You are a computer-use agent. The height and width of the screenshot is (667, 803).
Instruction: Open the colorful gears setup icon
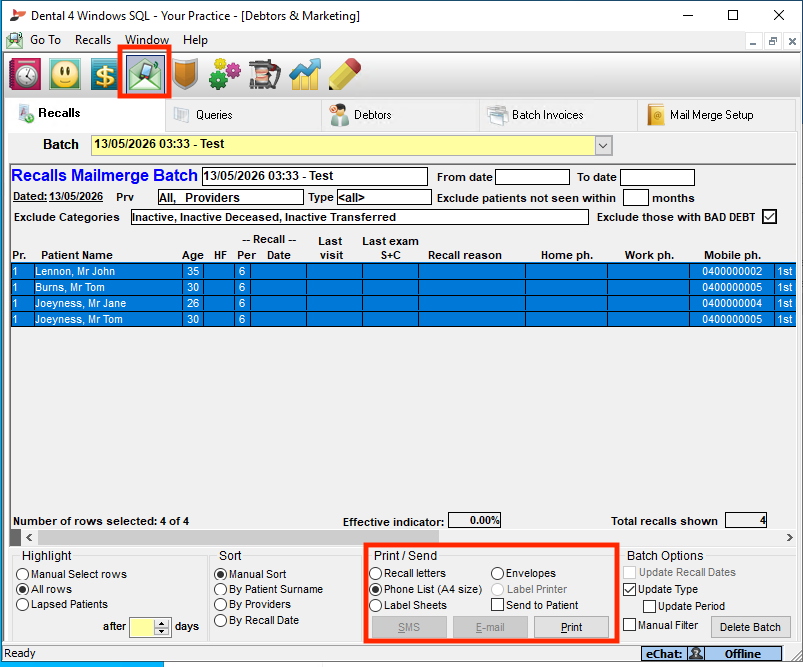[224, 74]
